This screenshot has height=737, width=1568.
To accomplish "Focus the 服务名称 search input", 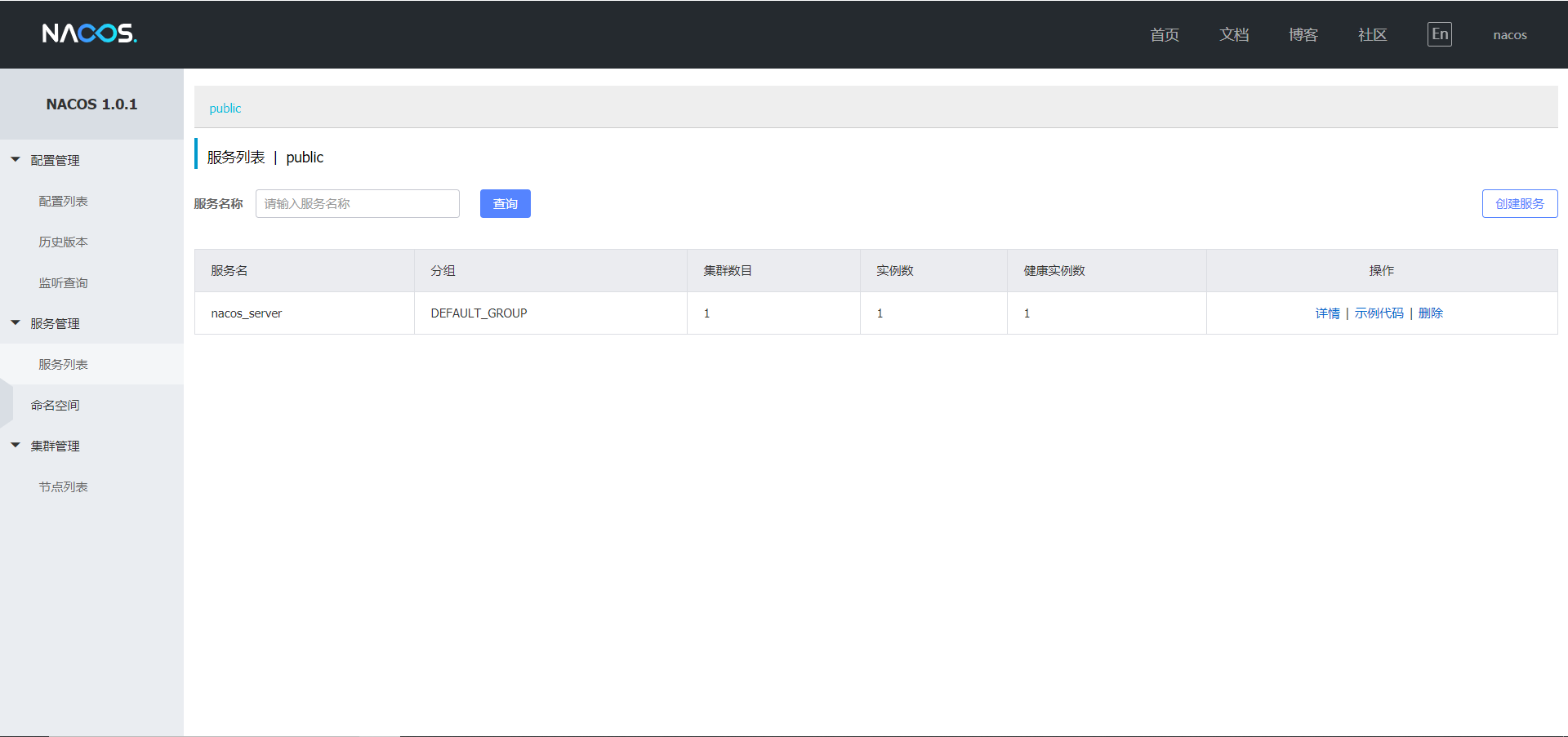I will [x=358, y=203].
